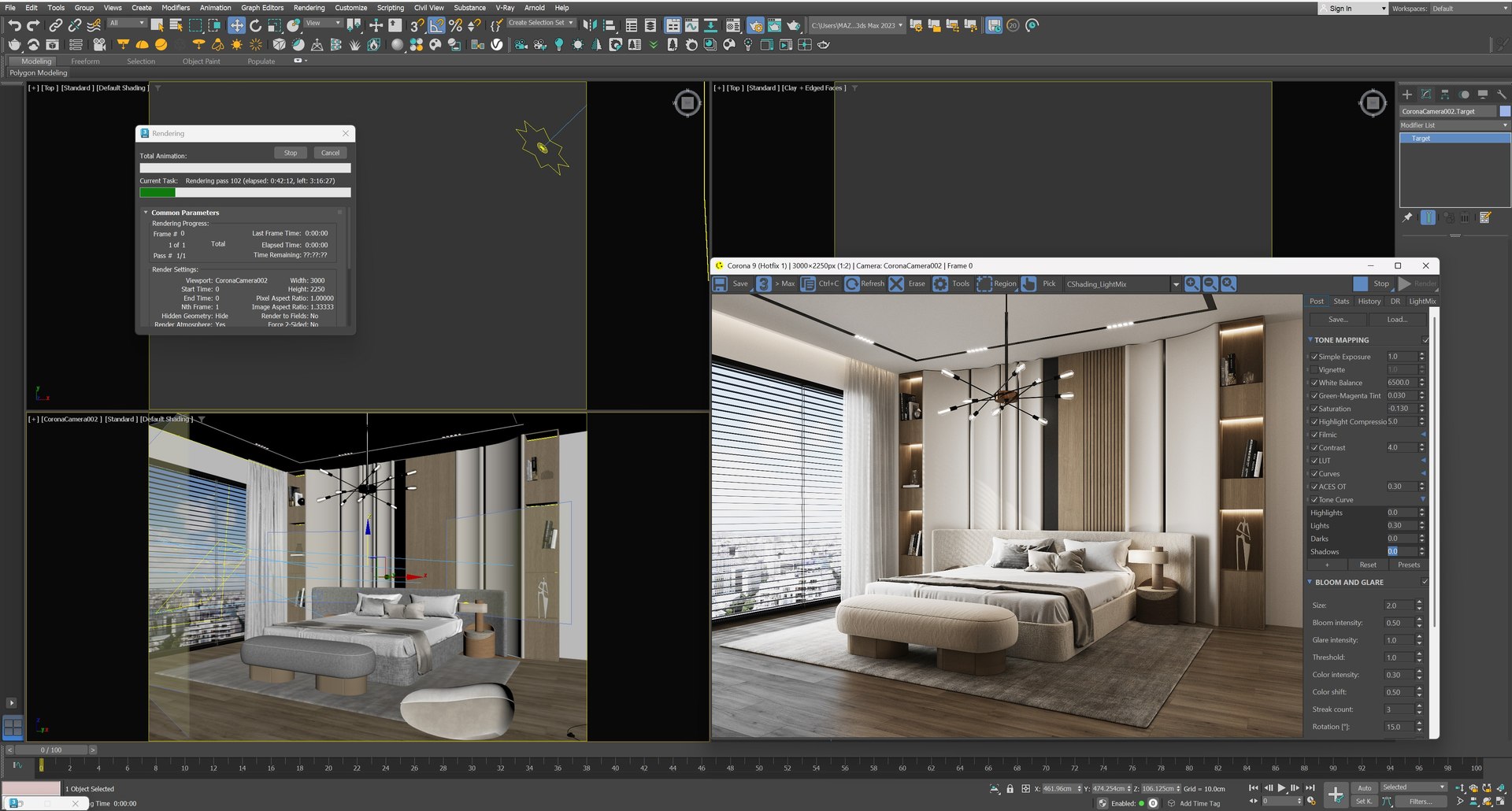Click Refresh icon in Corona frame buffer
1512x811 pixels.
pos(852,284)
